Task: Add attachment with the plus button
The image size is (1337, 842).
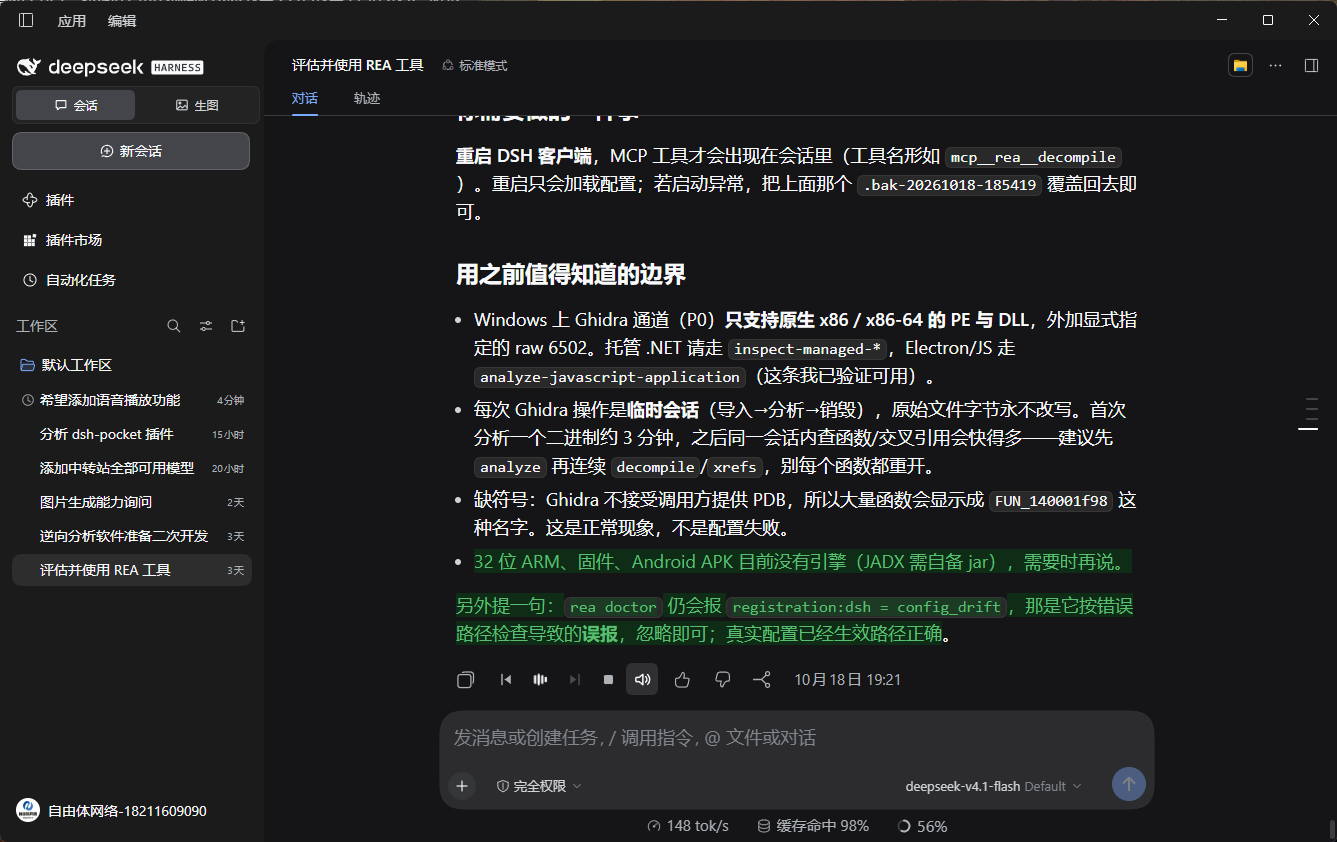Action: (x=462, y=786)
